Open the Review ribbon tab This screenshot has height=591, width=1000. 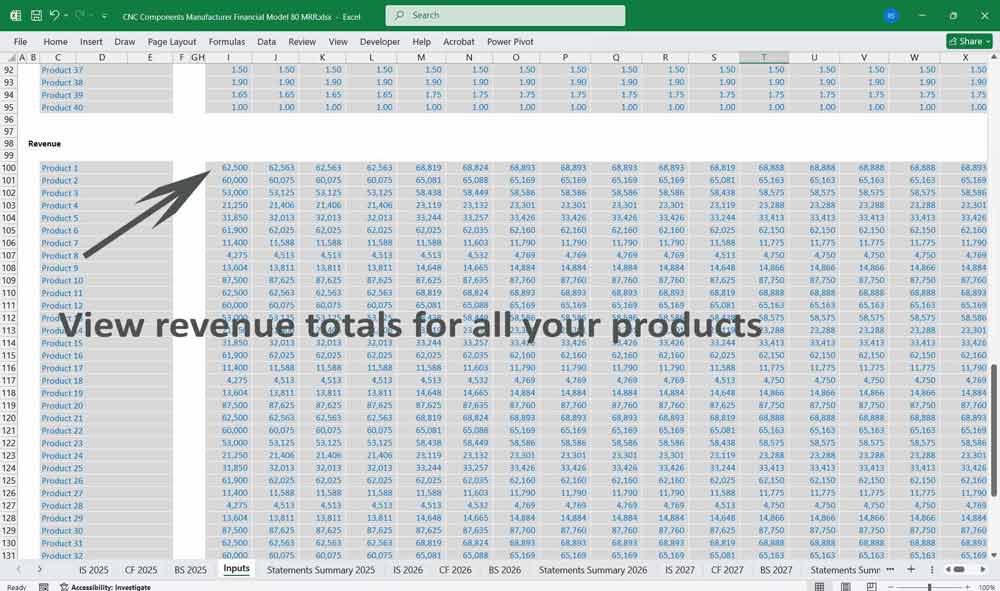click(302, 41)
